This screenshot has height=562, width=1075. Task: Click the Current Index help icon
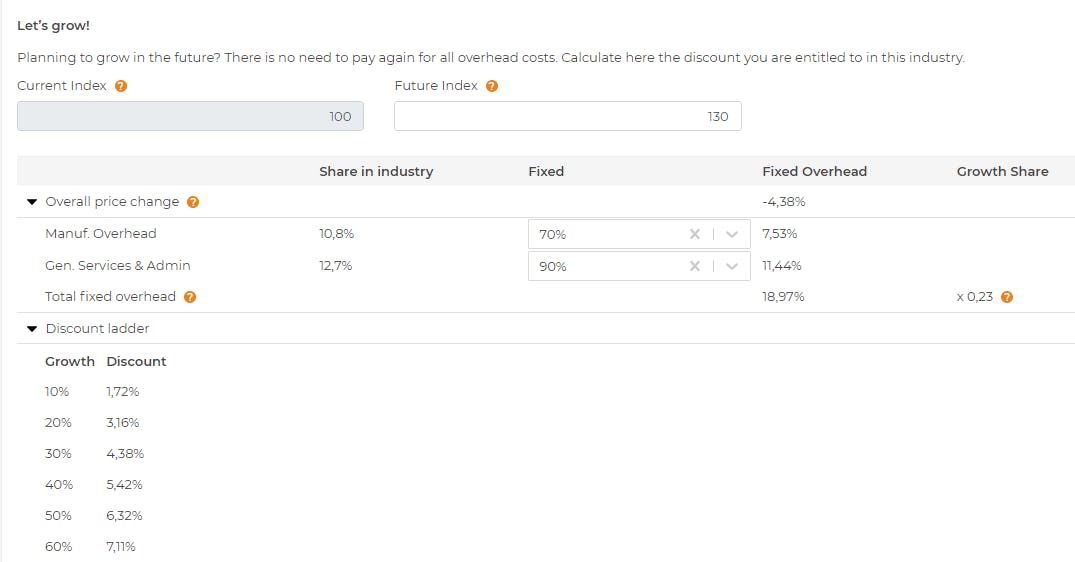pos(121,86)
